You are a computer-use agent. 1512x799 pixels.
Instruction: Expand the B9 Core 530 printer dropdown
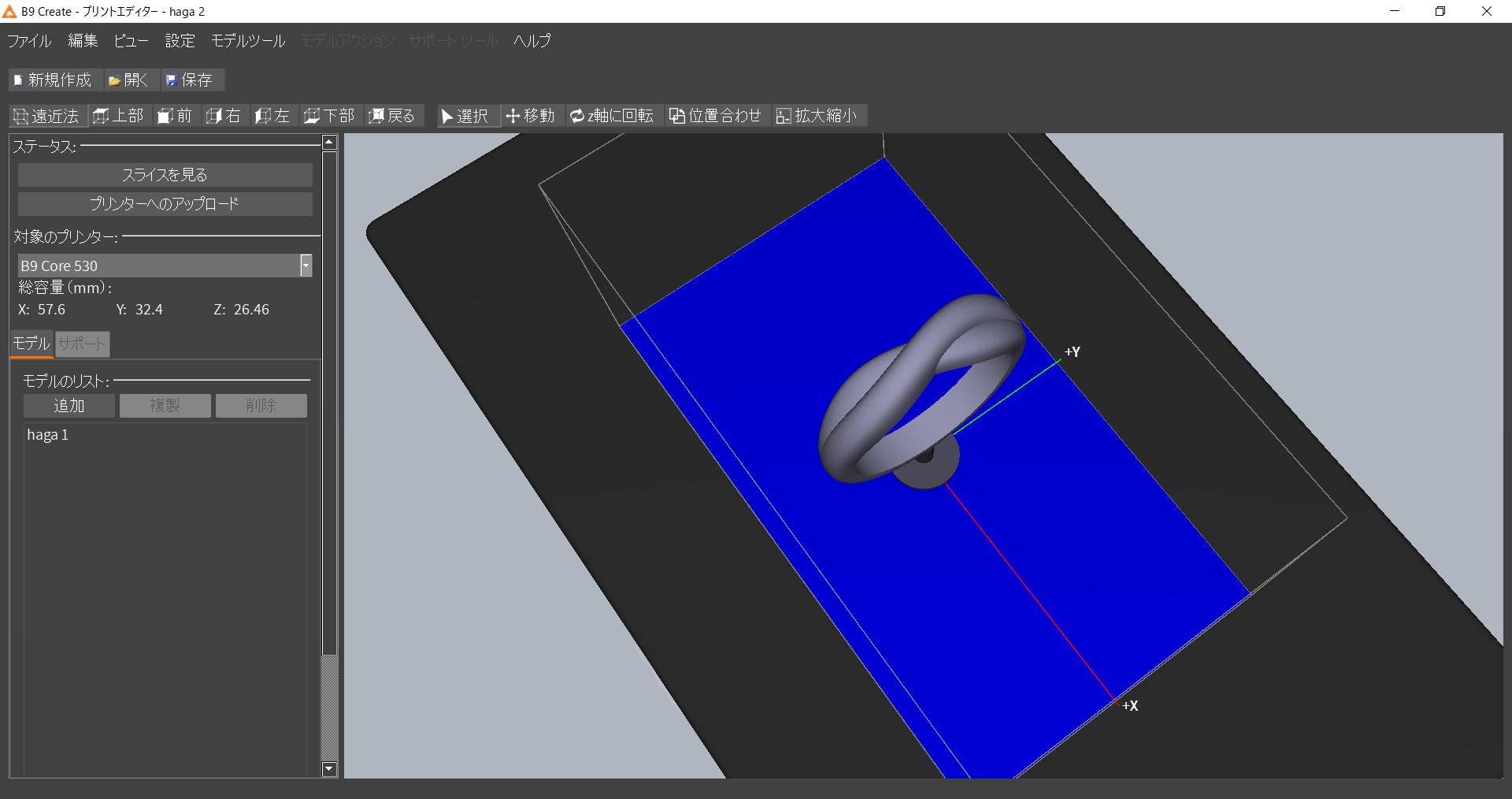pos(306,266)
